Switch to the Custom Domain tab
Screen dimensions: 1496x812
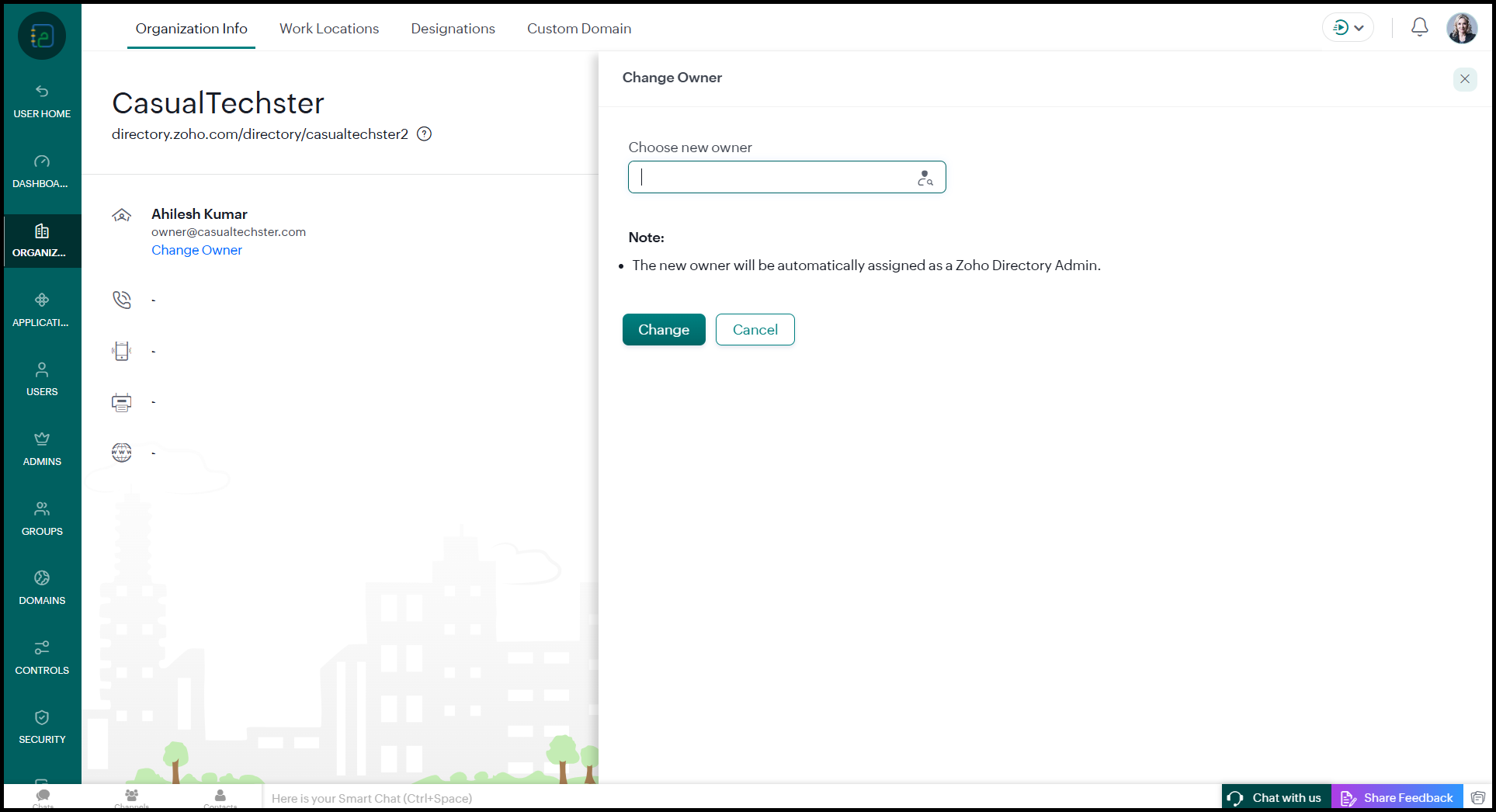pyautogui.click(x=579, y=29)
